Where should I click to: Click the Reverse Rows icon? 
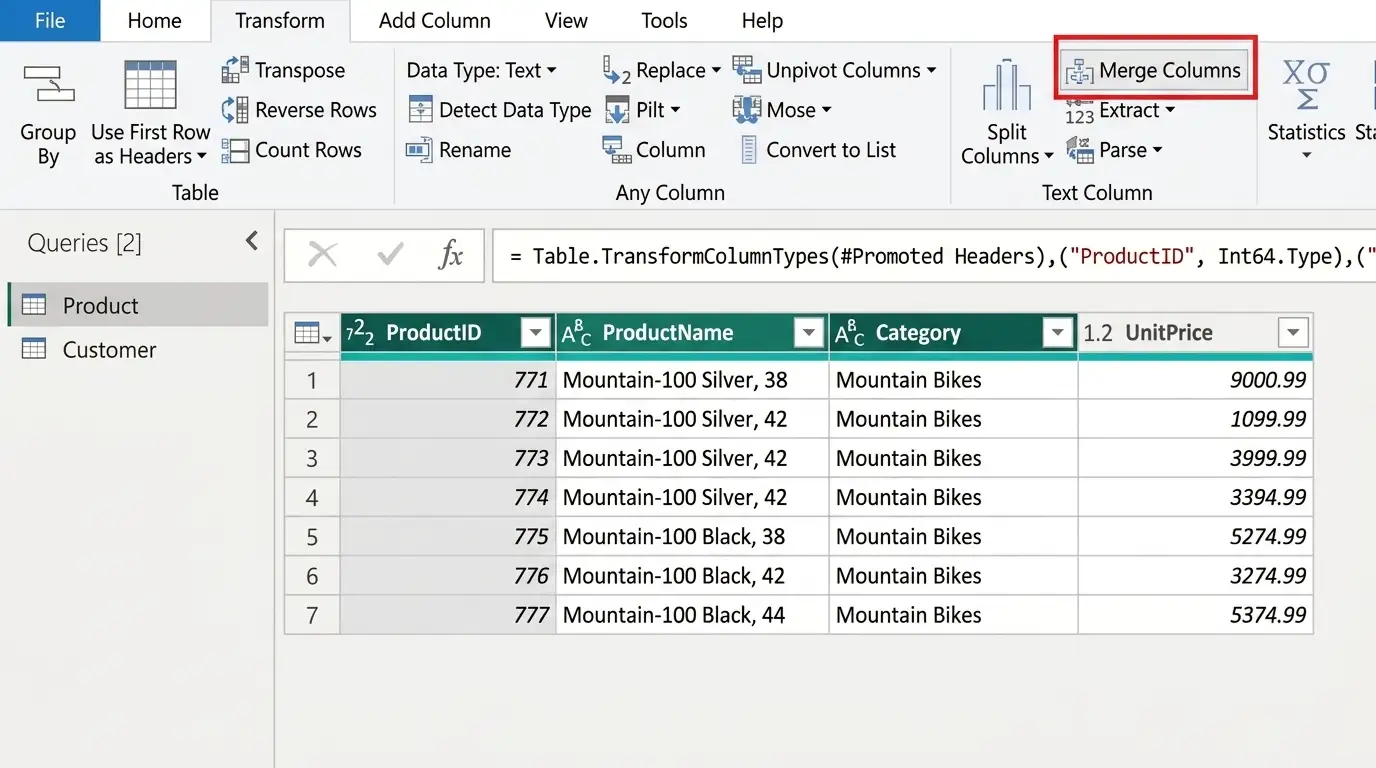coord(235,110)
